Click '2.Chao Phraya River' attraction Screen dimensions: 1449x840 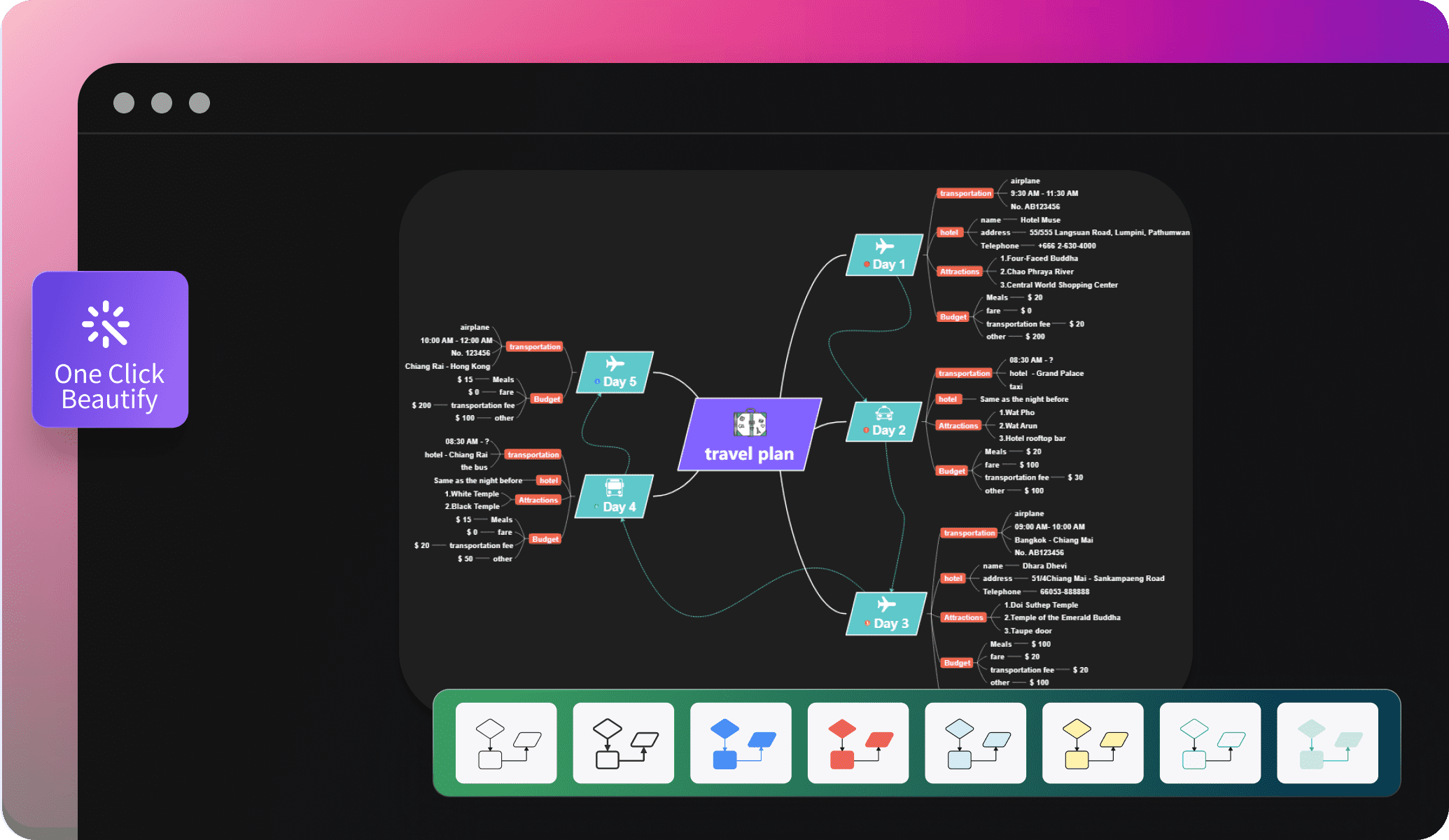1037,272
